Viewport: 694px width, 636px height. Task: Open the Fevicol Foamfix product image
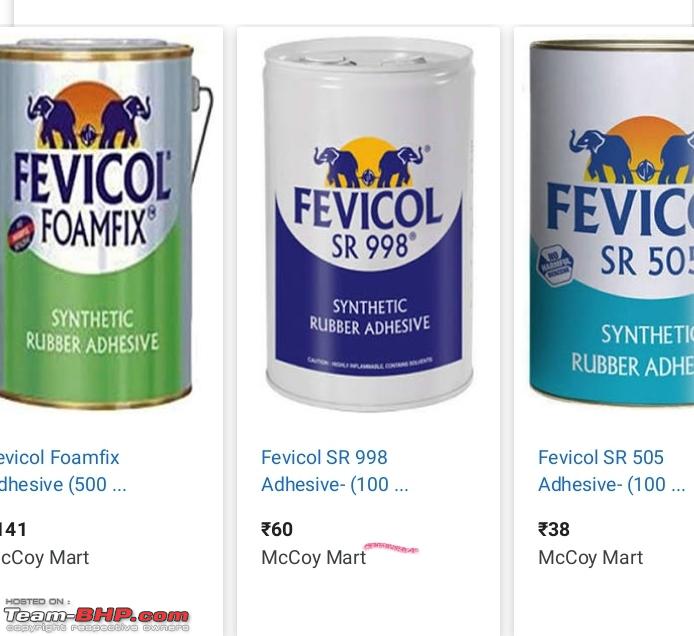105,224
